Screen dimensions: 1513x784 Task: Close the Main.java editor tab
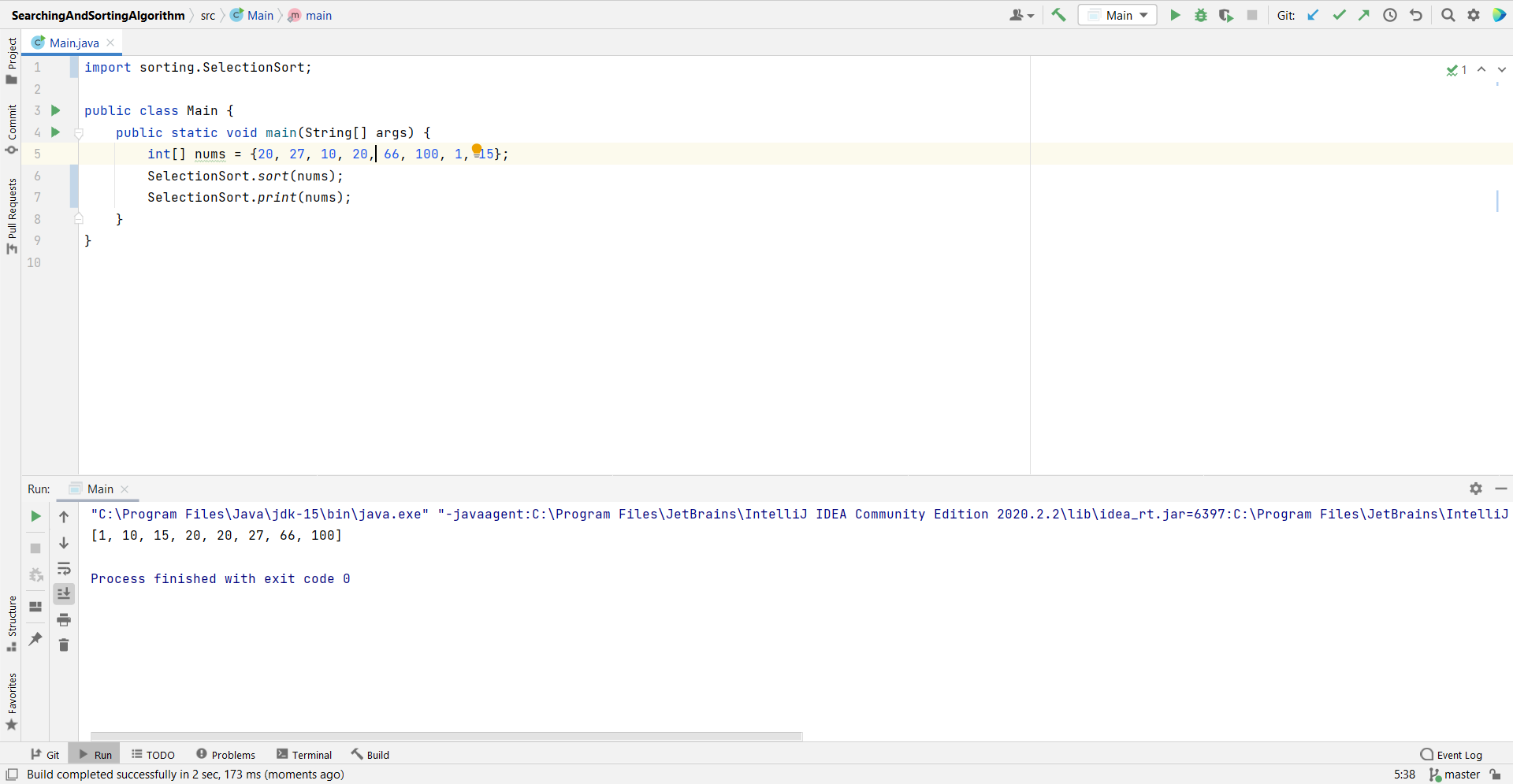pos(110,43)
